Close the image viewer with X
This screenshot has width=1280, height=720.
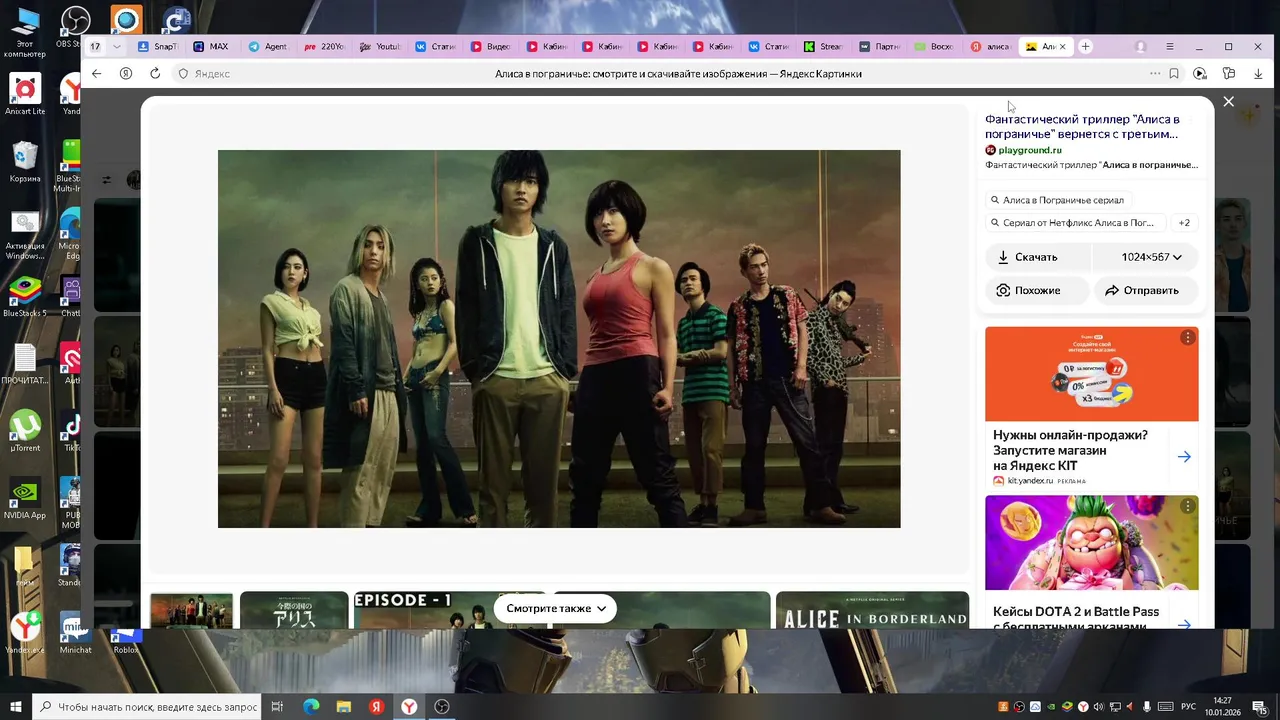[1228, 102]
